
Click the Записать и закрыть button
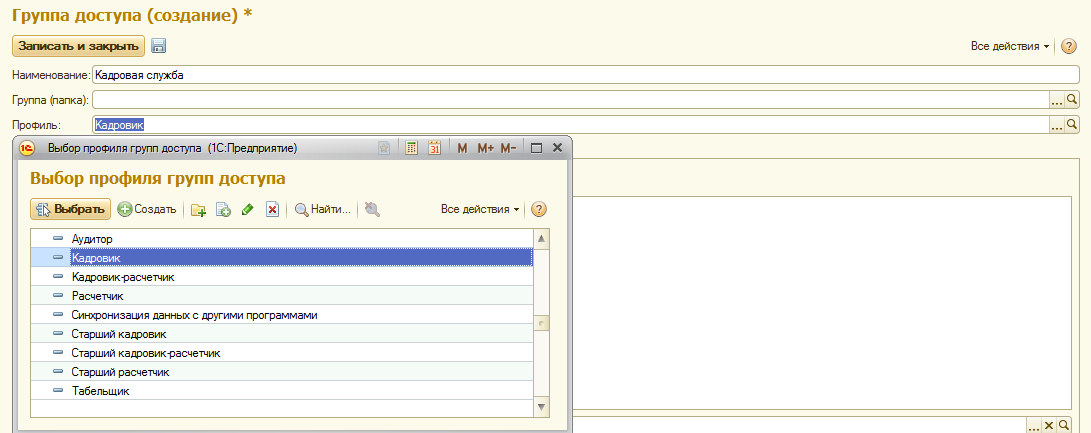[x=79, y=46]
